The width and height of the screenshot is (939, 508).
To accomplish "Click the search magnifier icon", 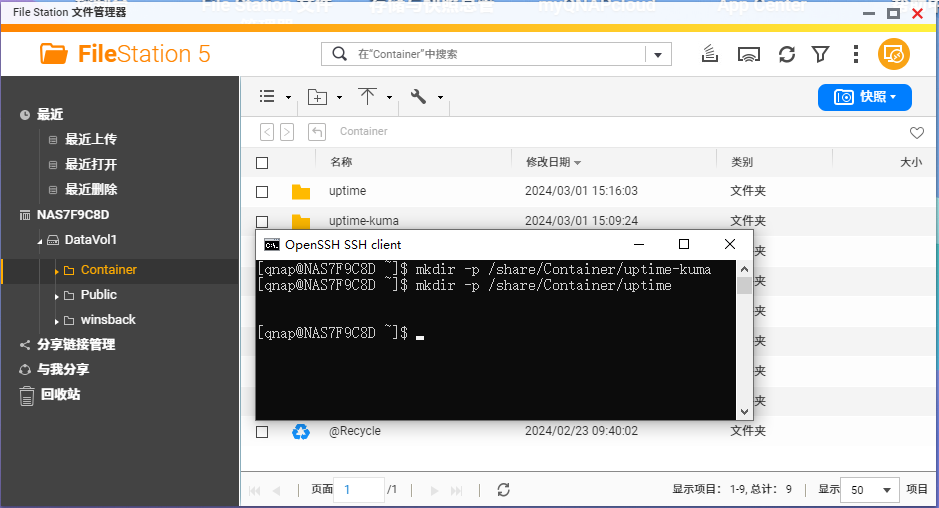I will (340, 54).
